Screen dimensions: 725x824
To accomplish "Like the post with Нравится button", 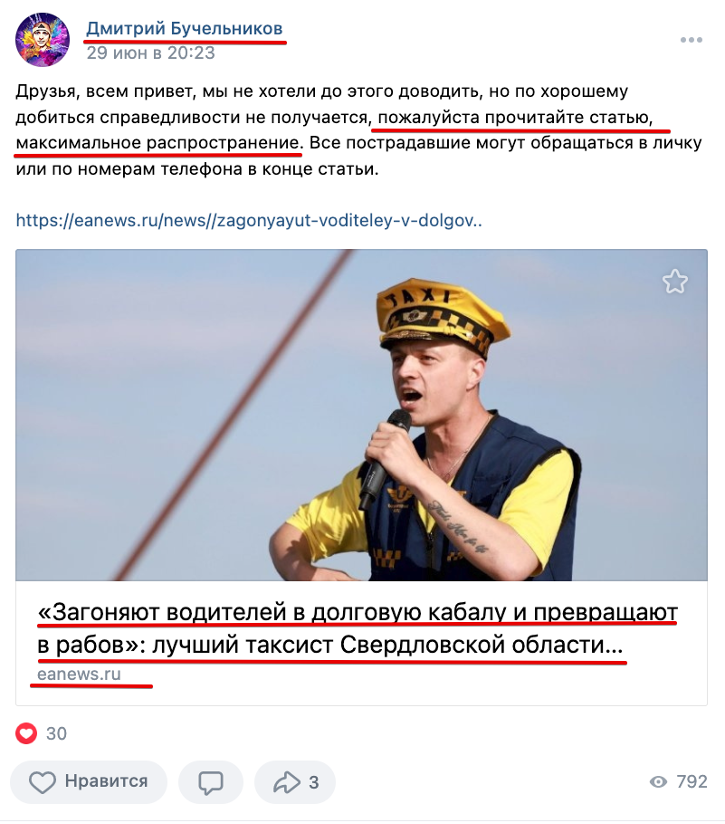I will (88, 781).
